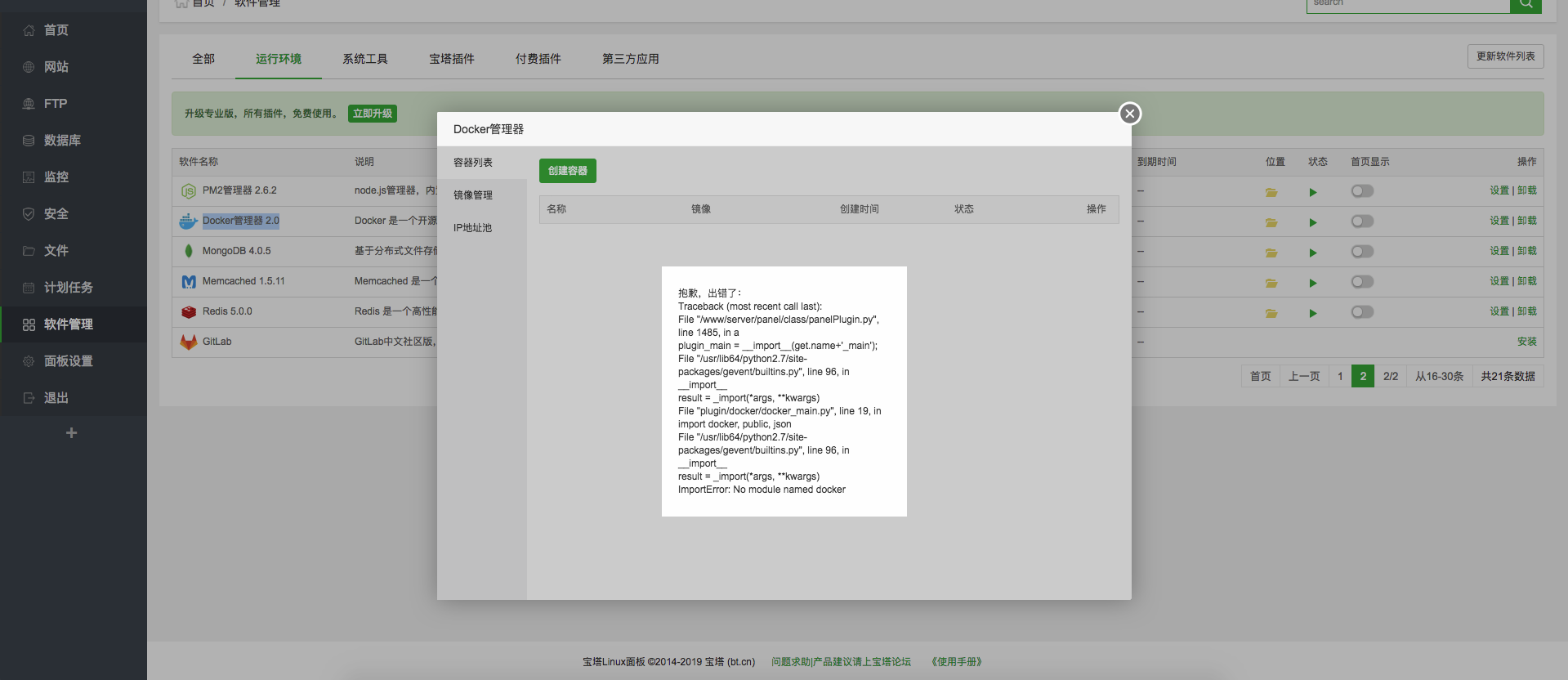Click the 立即升级 upgrade button

[373, 114]
